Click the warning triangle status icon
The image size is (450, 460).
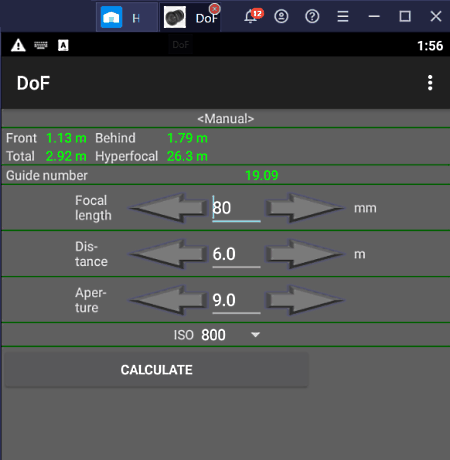(x=18, y=45)
